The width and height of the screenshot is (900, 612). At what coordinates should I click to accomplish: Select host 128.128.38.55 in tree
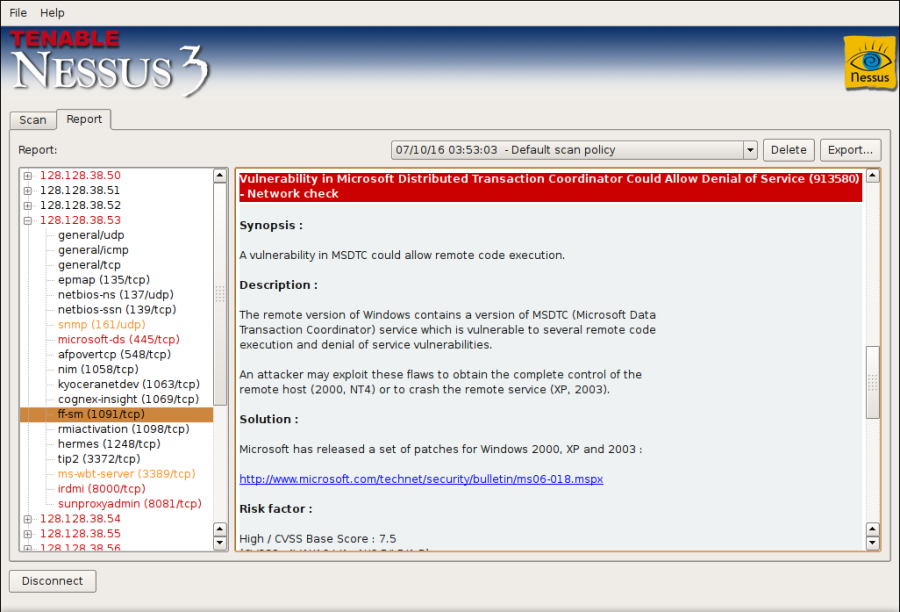(x=80, y=534)
